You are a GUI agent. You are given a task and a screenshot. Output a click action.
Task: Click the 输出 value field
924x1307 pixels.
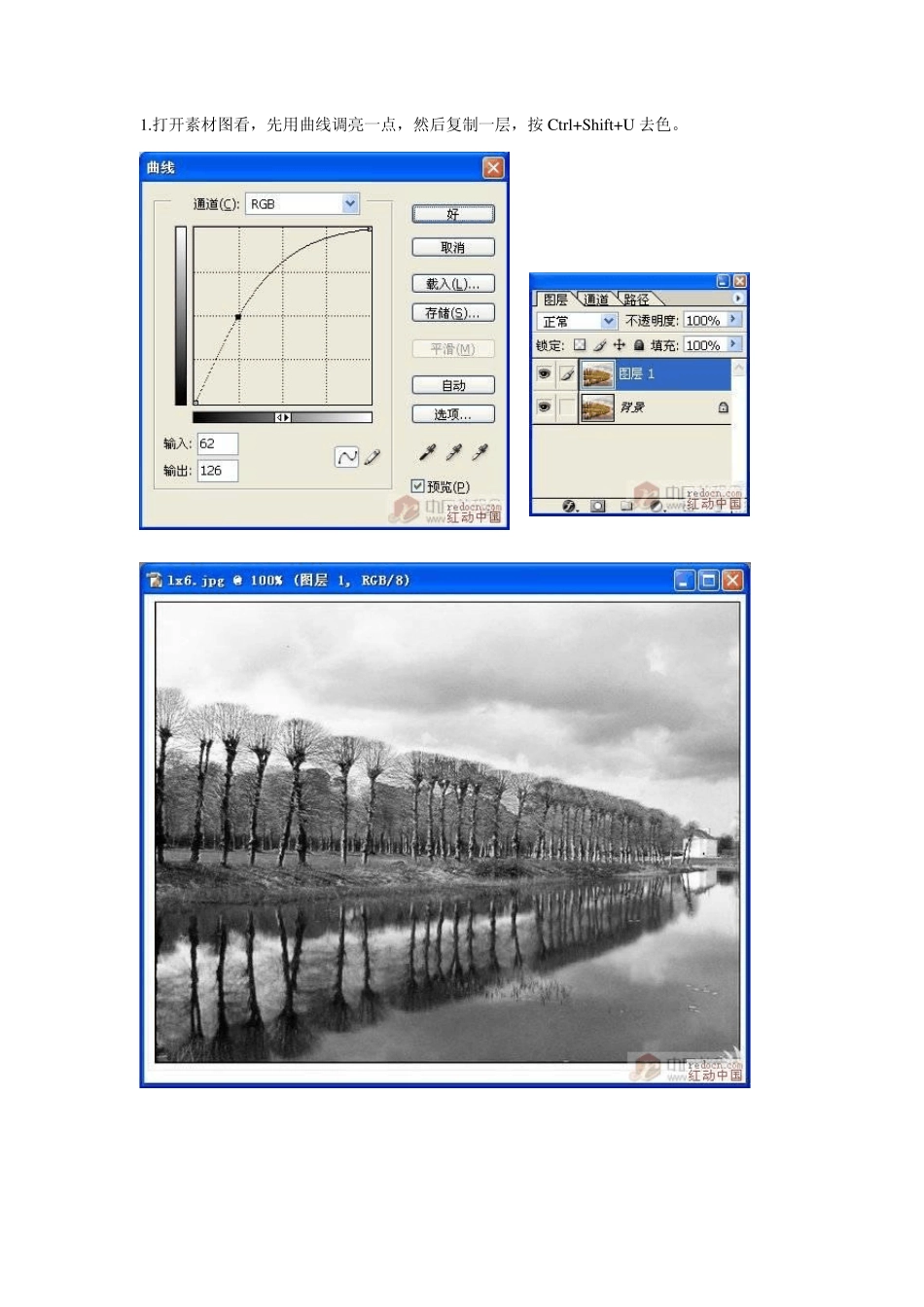click(217, 471)
